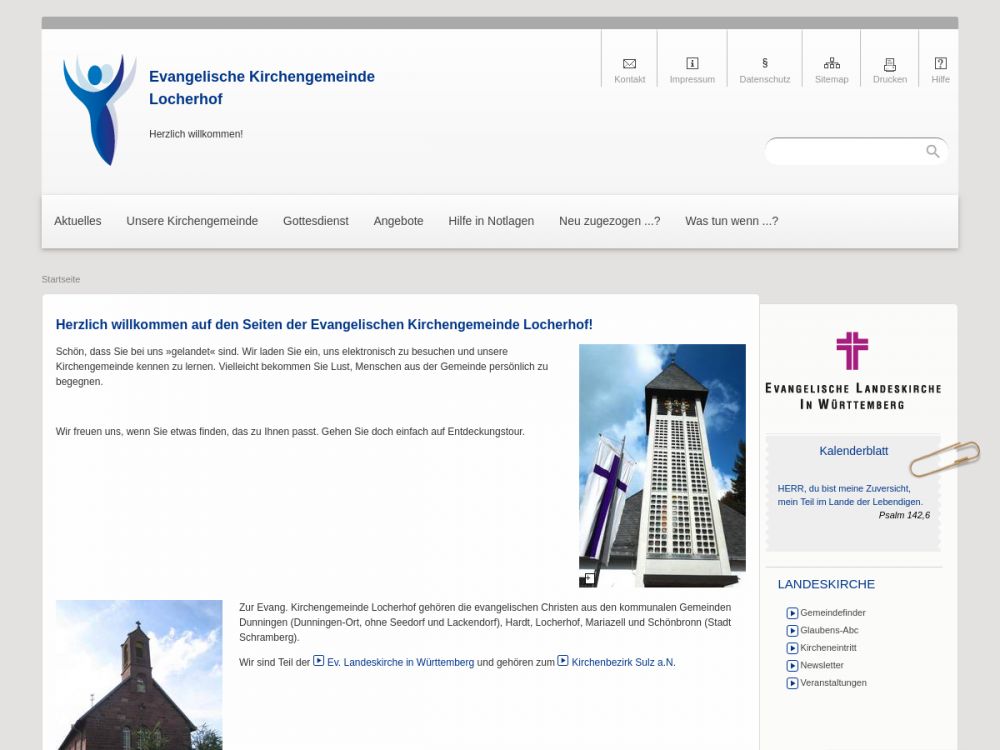Open the Gottesdienst menu
This screenshot has height=750, width=1000.
tap(315, 221)
